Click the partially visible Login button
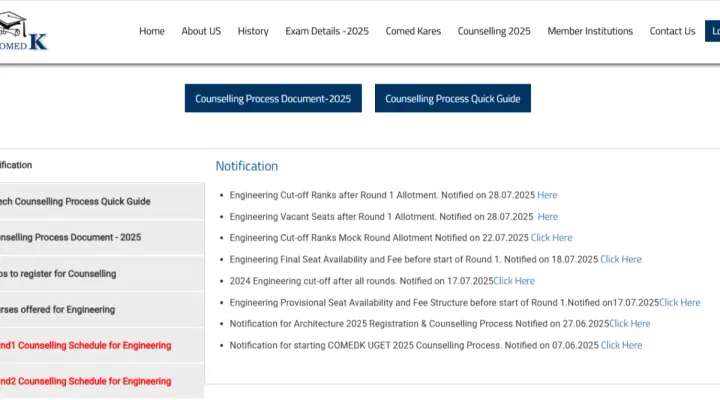The height and width of the screenshot is (400, 720). click(713, 31)
